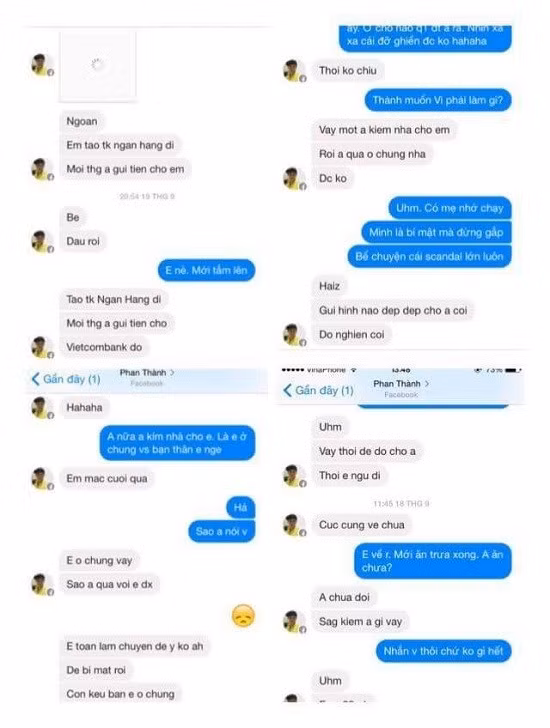Image resolution: width=550 pixels, height=728 pixels.
Task: Tap the back arrow beside left "Gần đây (1)"
Action: tap(35, 379)
